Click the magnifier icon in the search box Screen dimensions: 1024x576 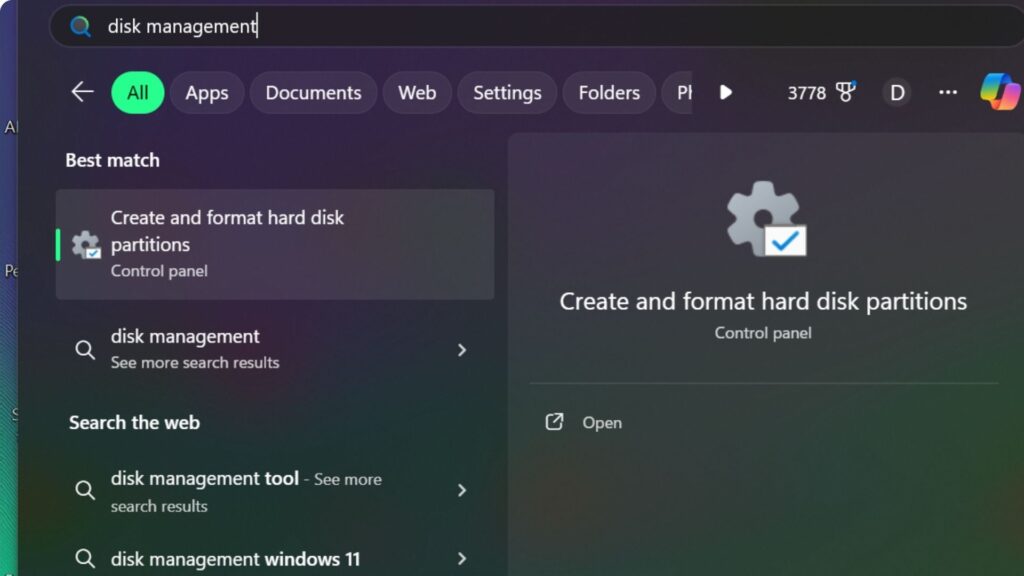pos(79,26)
